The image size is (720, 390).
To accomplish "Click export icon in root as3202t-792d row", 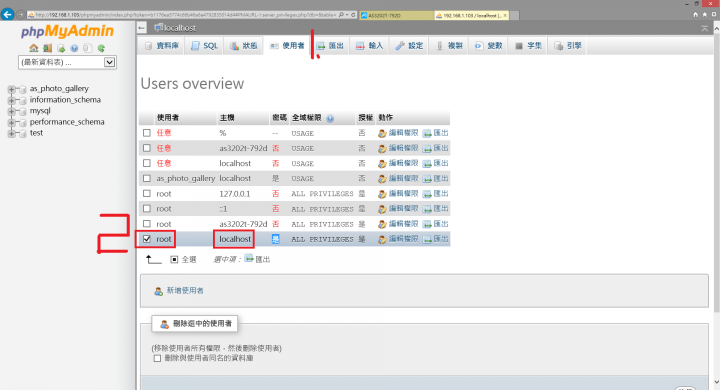I will tap(427, 224).
